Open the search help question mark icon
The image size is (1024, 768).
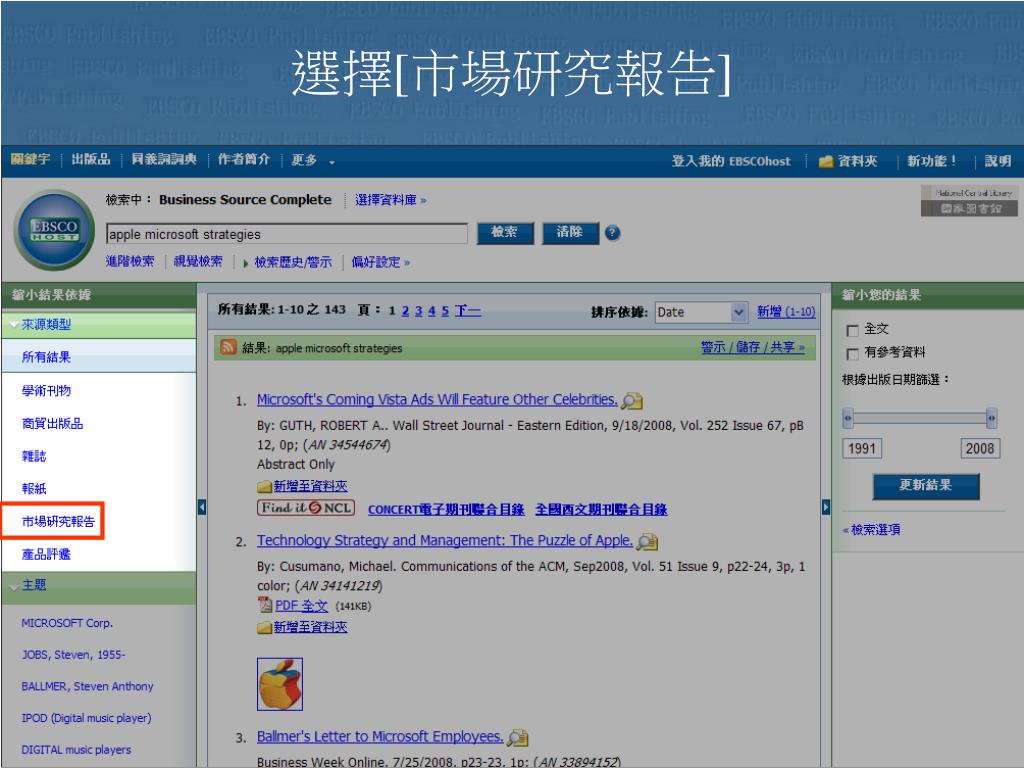pyautogui.click(x=613, y=232)
